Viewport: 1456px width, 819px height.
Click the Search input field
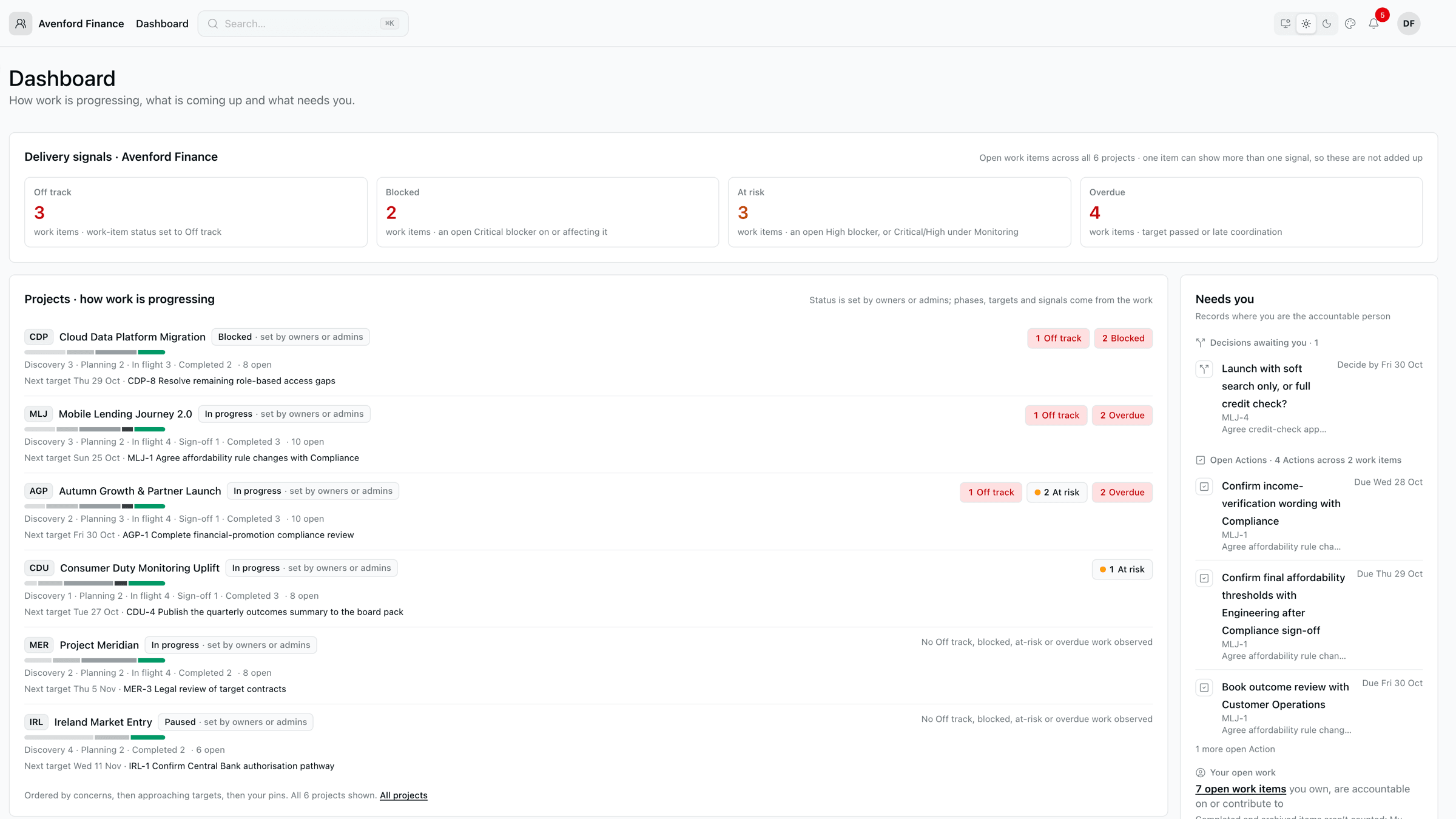(x=303, y=24)
